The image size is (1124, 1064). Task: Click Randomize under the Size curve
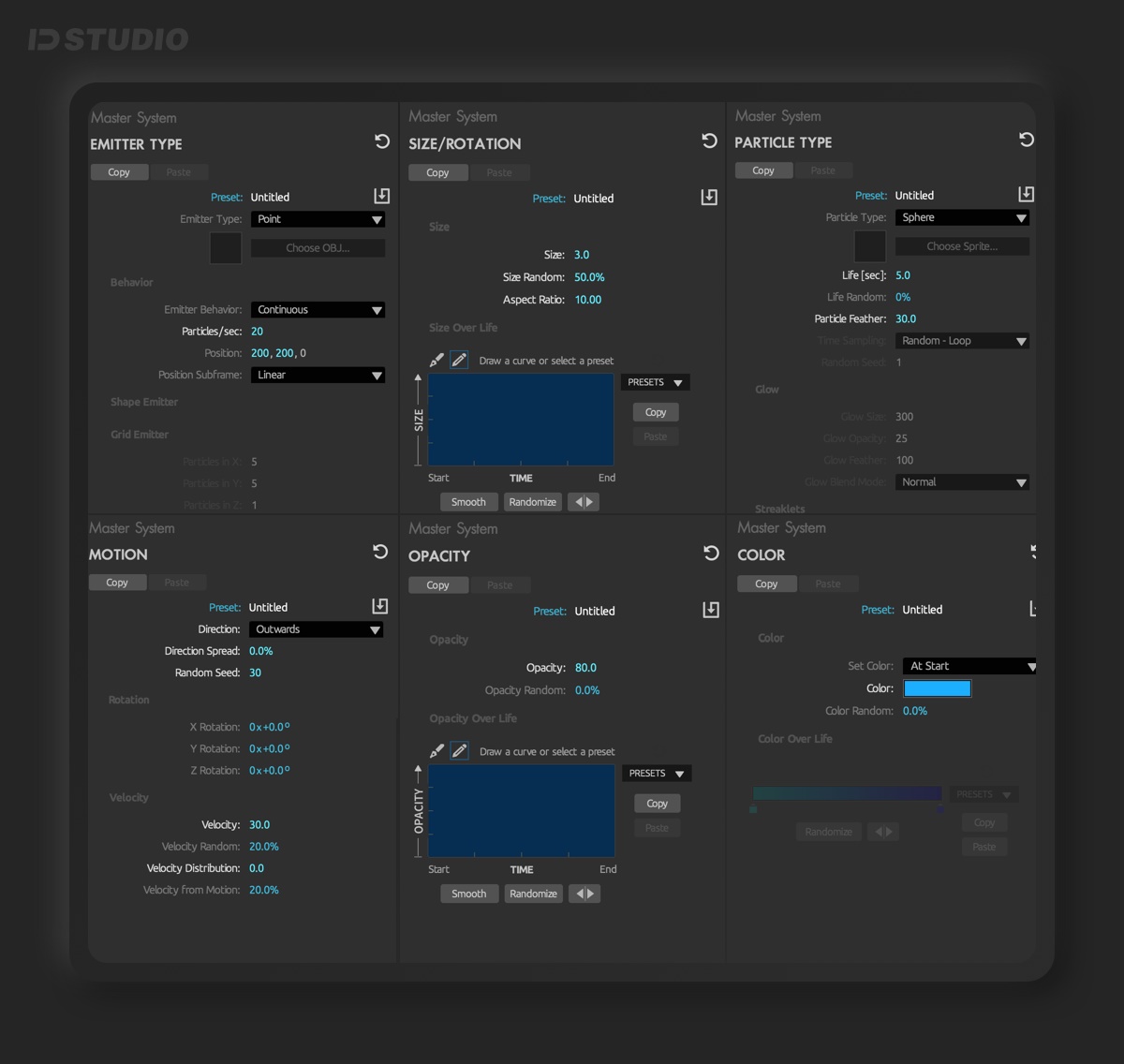[532, 502]
